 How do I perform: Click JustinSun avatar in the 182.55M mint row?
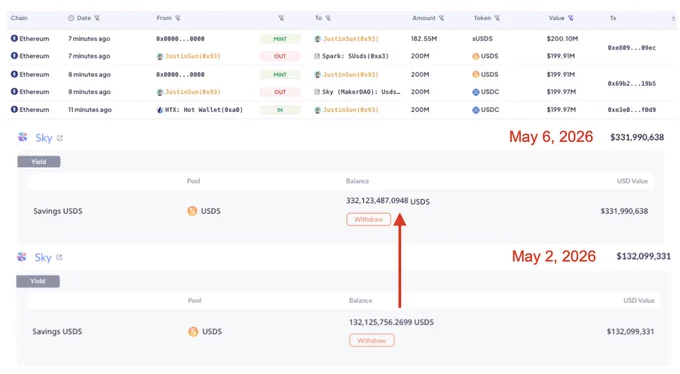317,39
